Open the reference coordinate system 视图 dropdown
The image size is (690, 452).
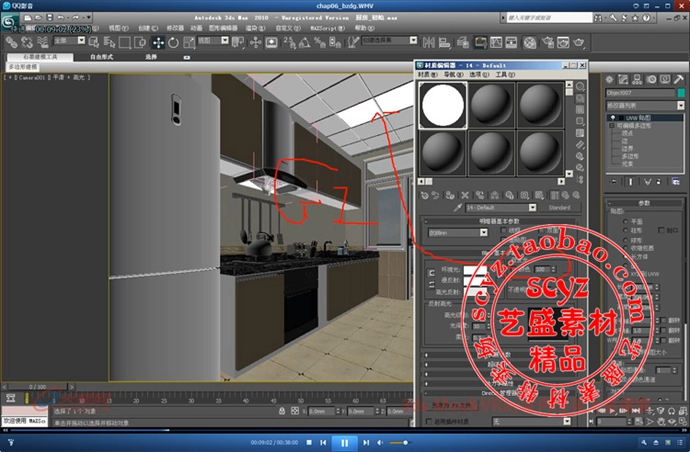213,40
